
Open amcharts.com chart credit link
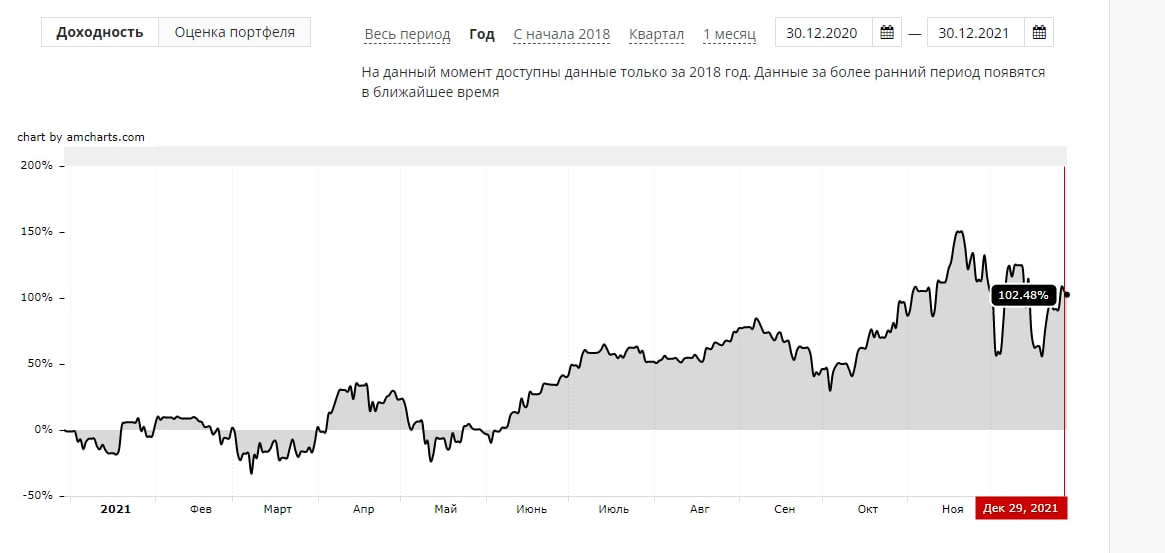point(81,137)
